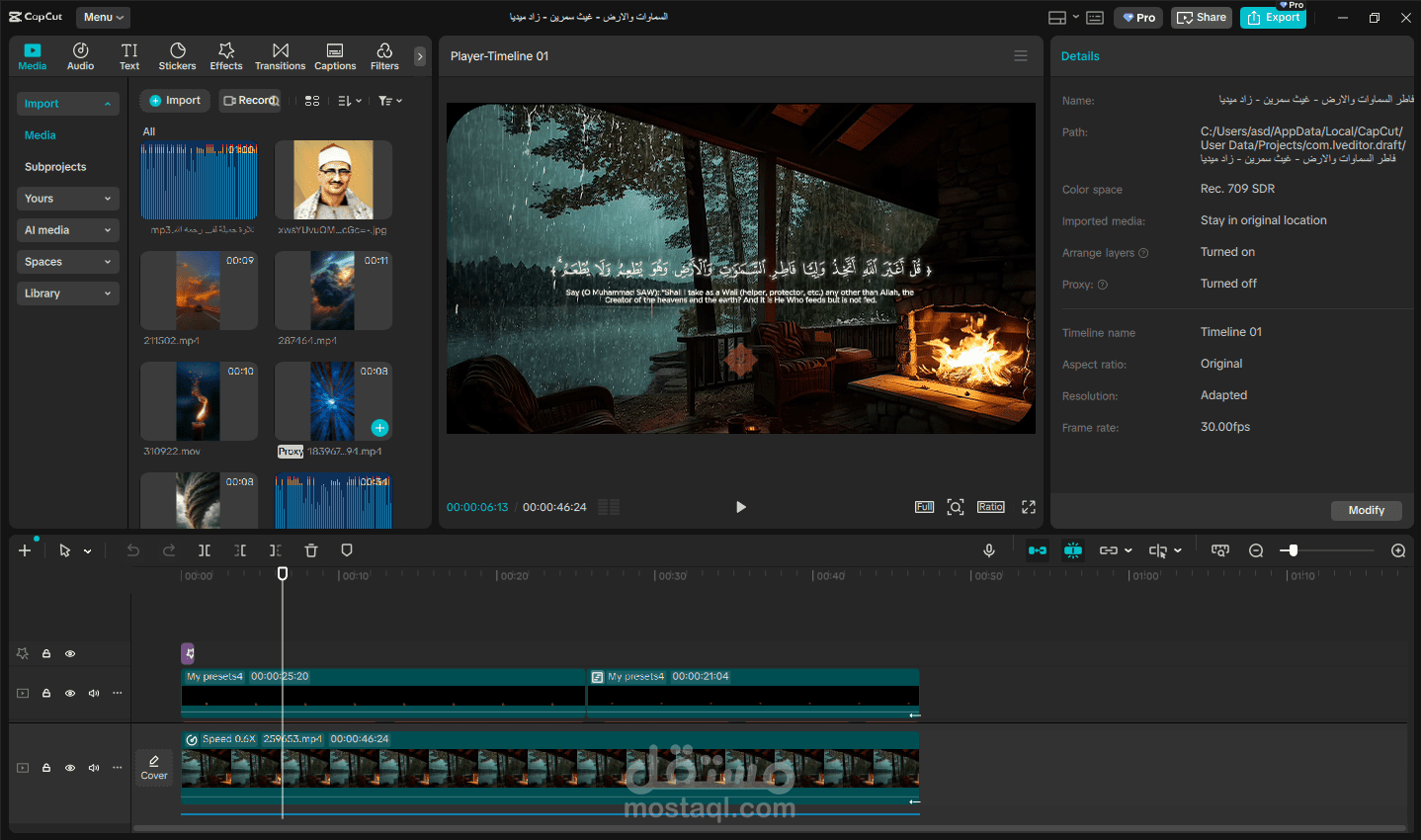1421x840 pixels.
Task: Mute the main video track audio
Action: point(94,768)
